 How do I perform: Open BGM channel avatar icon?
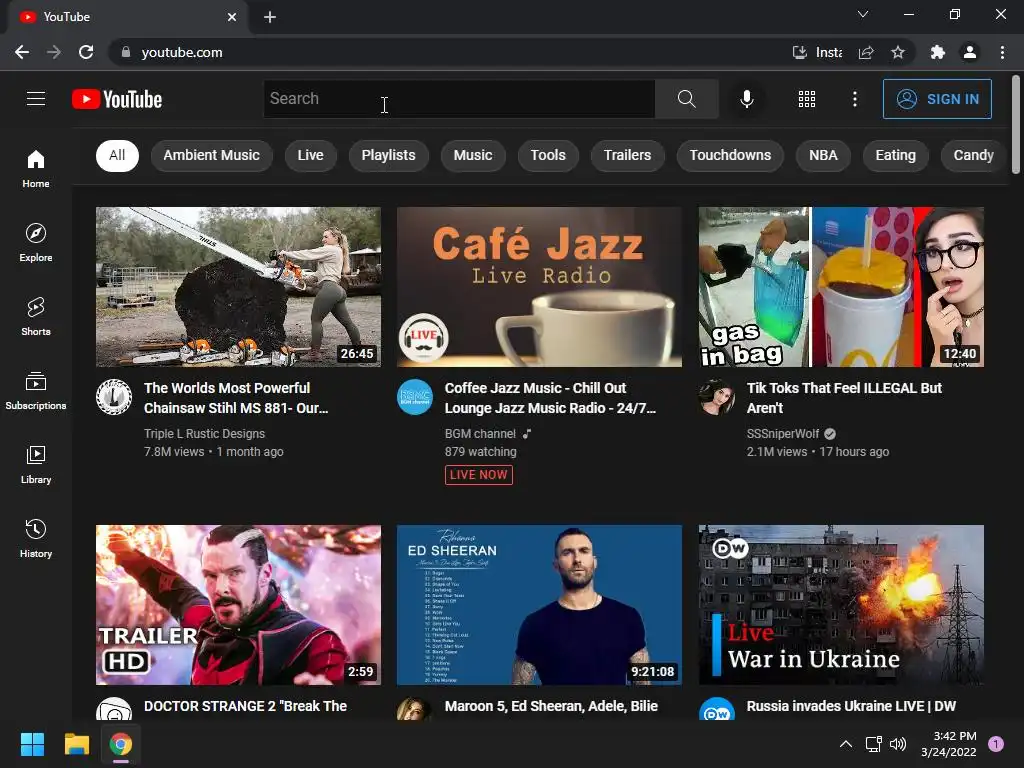[x=415, y=397]
